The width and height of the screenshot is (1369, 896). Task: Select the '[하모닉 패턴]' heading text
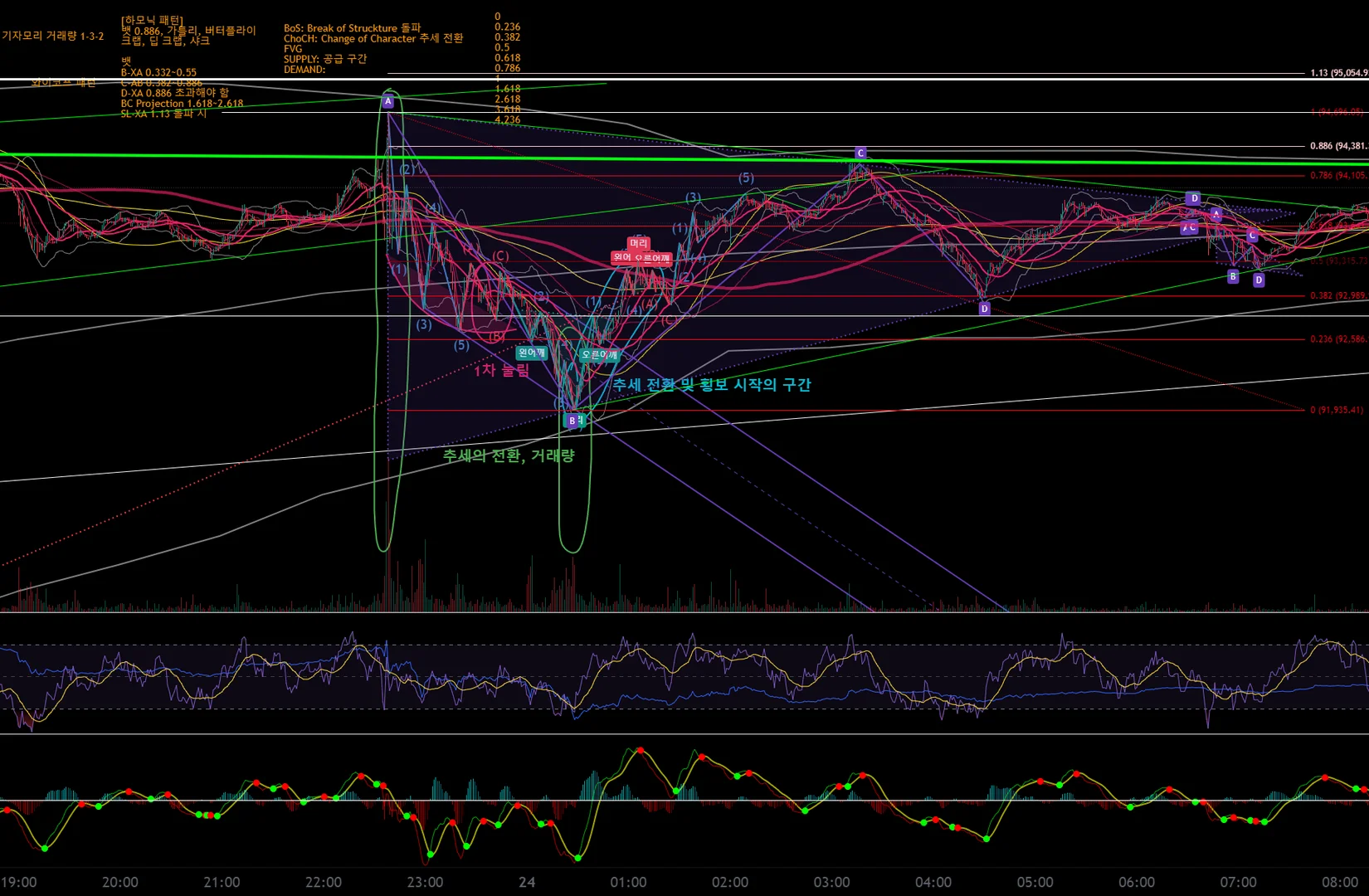click(x=153, y=19)
